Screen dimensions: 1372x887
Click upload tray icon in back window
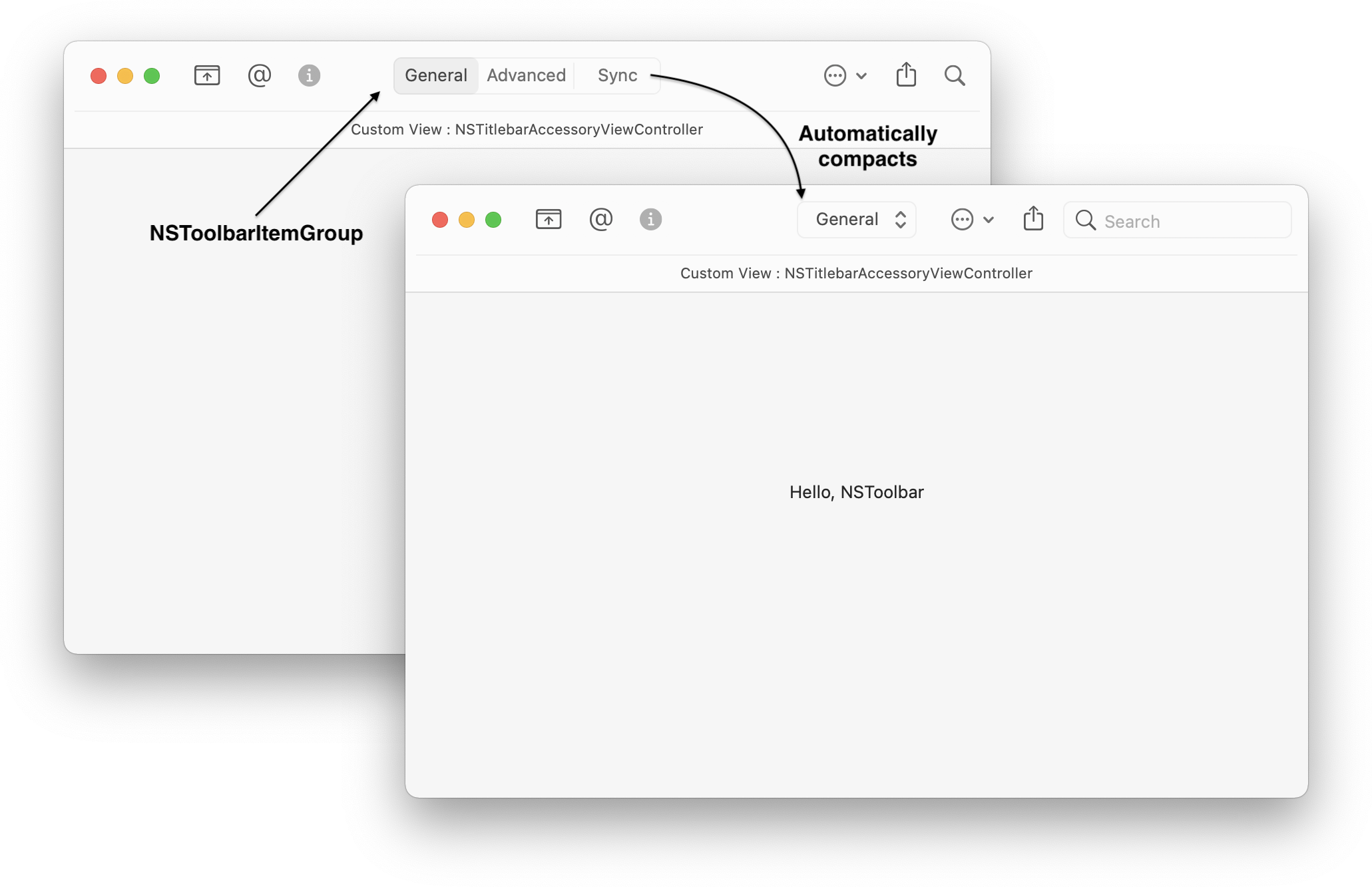tap(207, 75)
